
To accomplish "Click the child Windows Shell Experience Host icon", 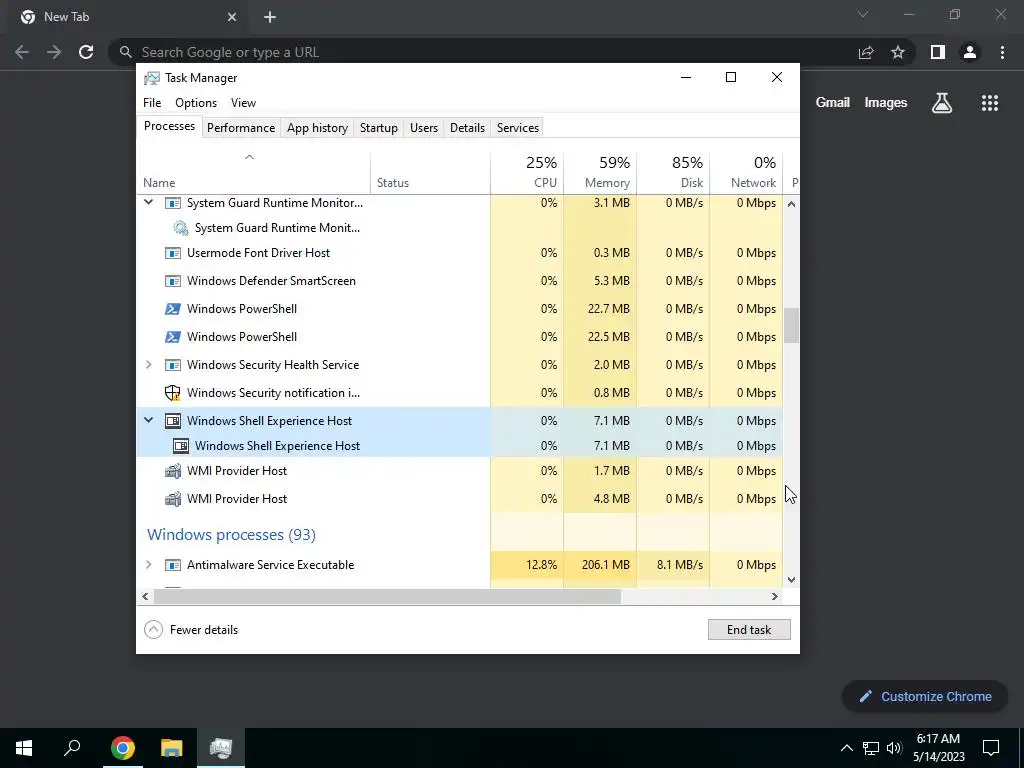I will click(180, 446).
